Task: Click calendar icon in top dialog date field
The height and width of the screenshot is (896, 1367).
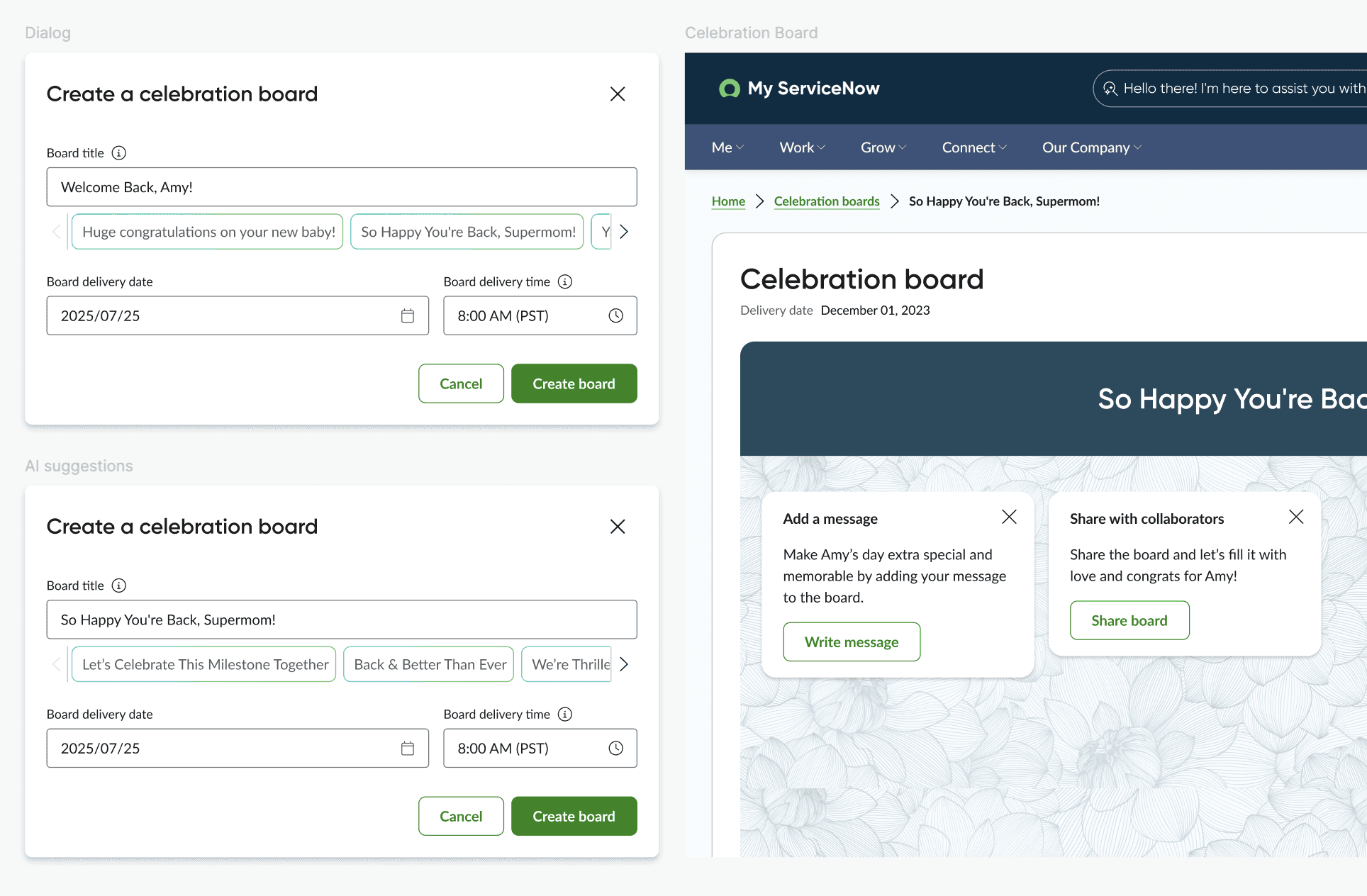Action: [407, 315]
